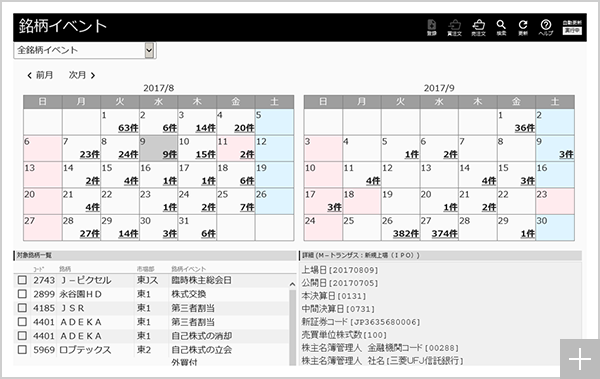Check the box for 2899 永谷園HD

pos(22,294)
